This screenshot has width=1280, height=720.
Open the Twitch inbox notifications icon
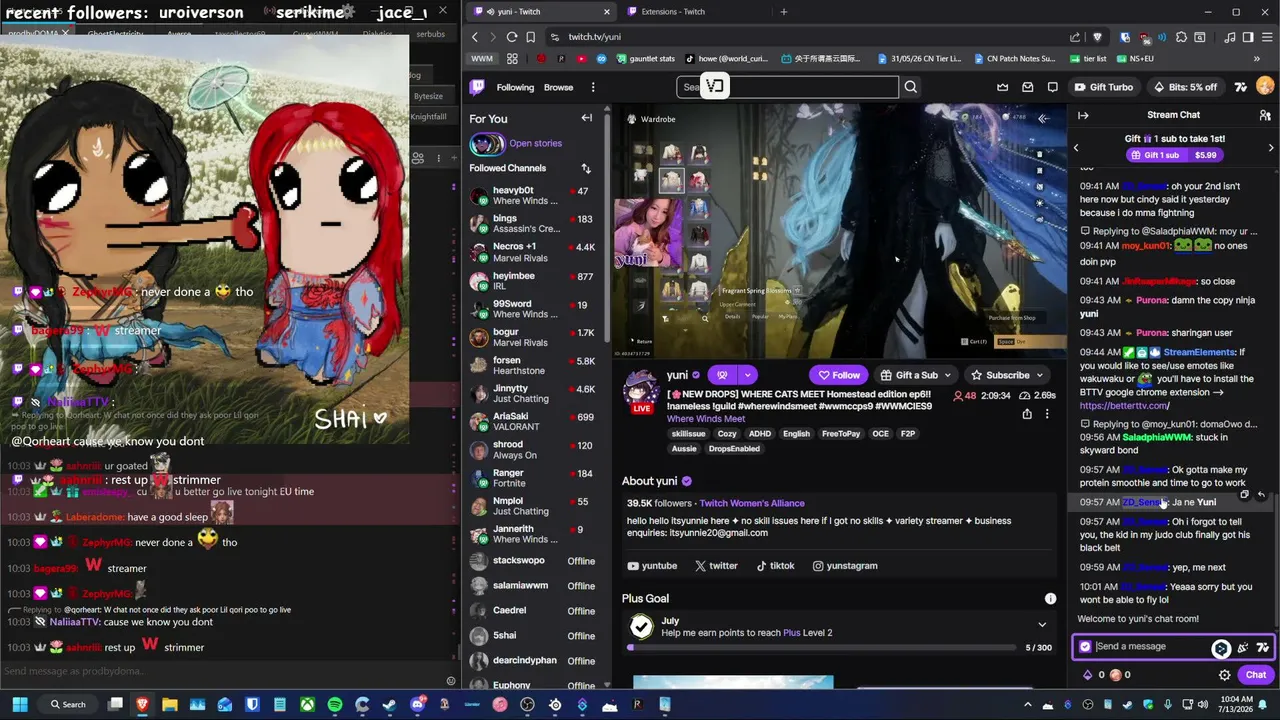[x=1026, y=87]
